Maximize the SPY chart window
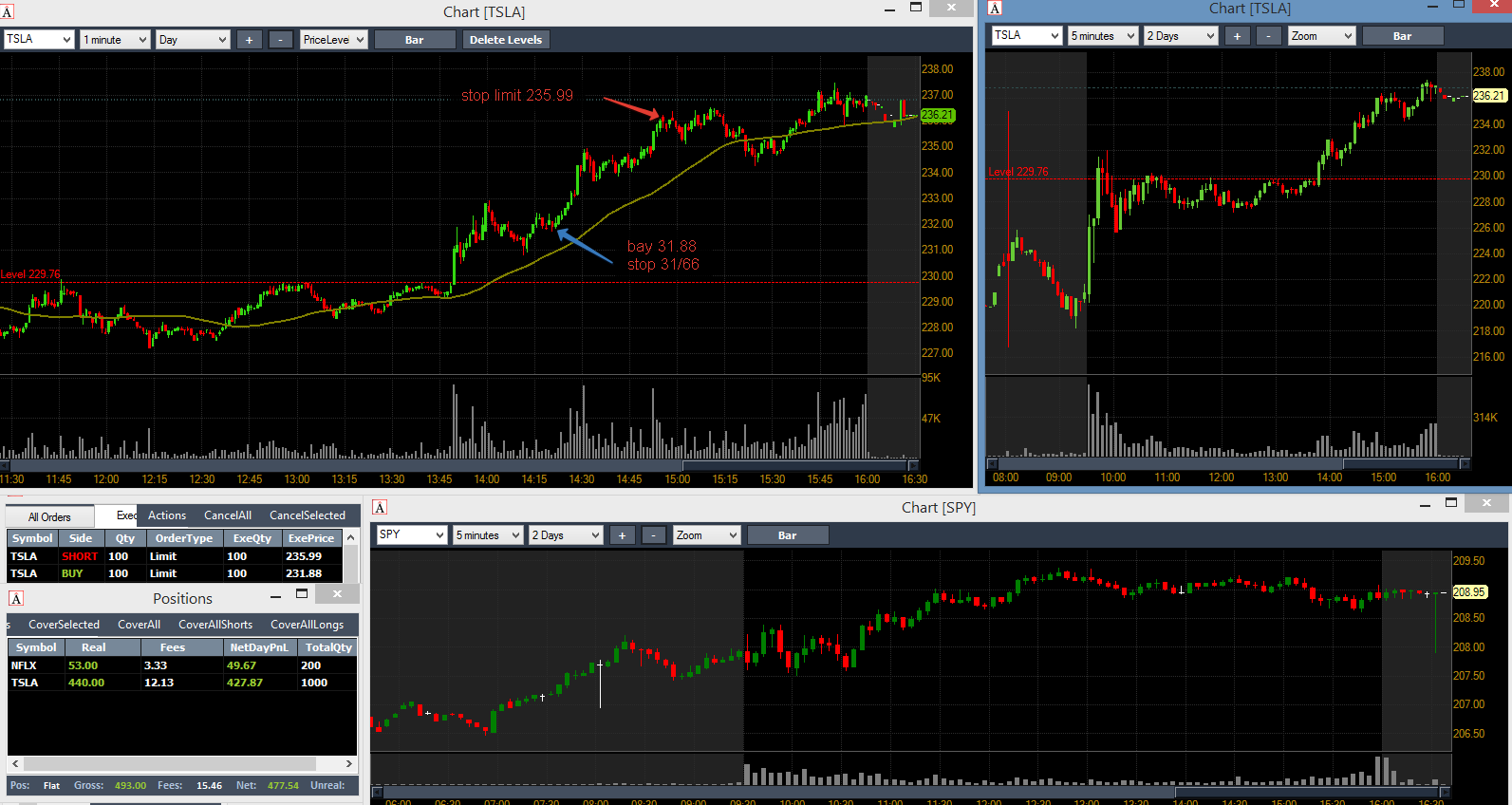The height and width of the screenshot is (805, 1512). tap(1451, 503)
